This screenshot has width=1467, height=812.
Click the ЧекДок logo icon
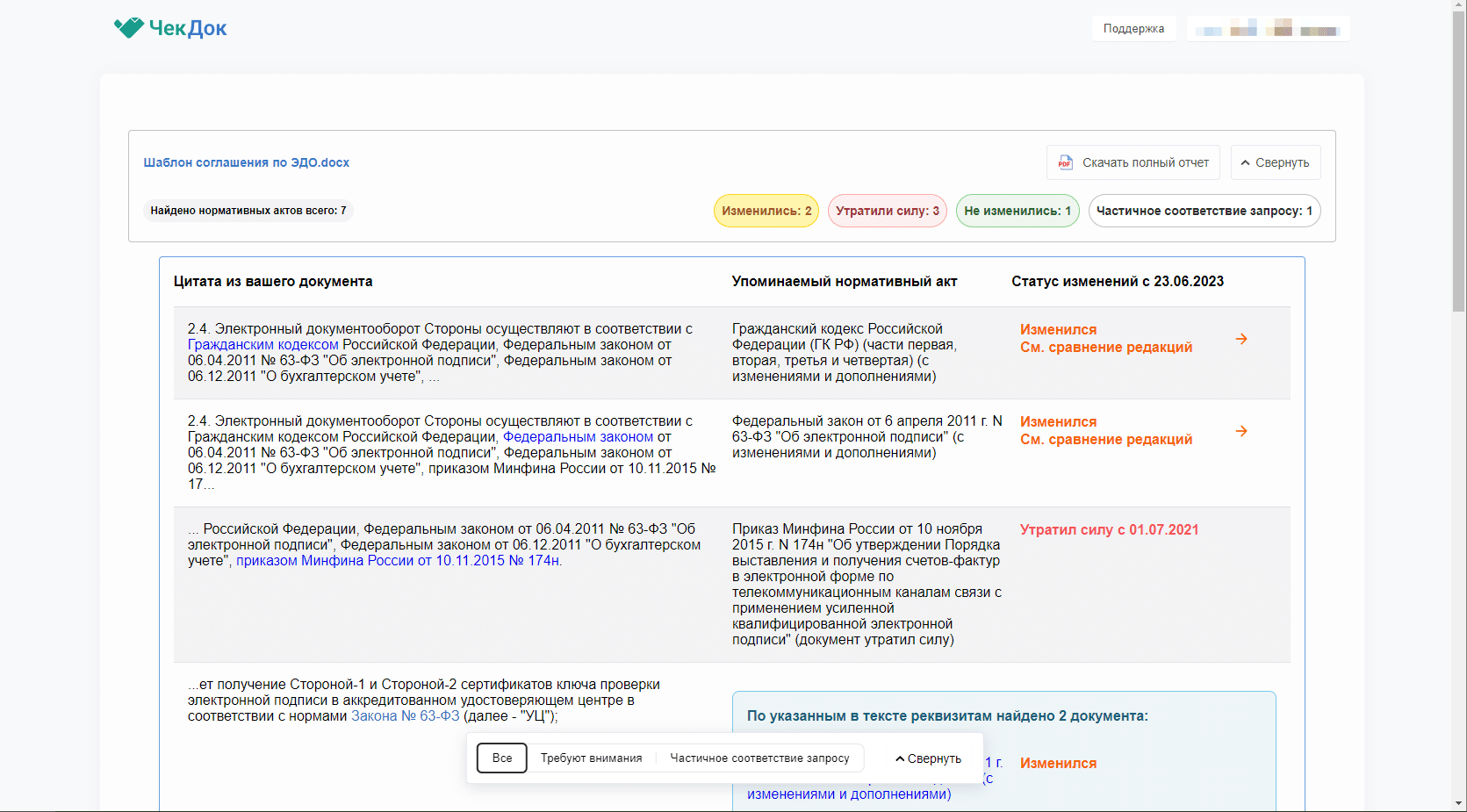[128, 28]
